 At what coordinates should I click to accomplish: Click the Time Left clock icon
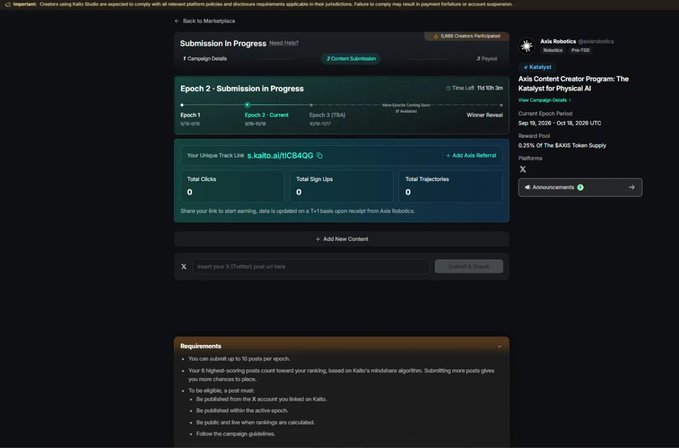click(x=448, y=88)
